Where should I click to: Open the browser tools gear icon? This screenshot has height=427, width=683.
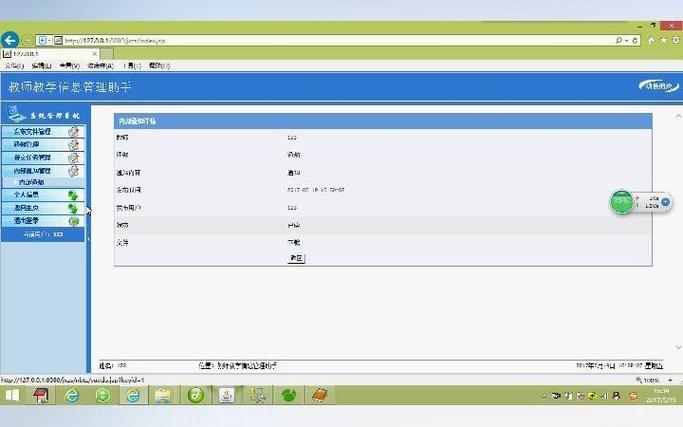(x=676, y=40)
